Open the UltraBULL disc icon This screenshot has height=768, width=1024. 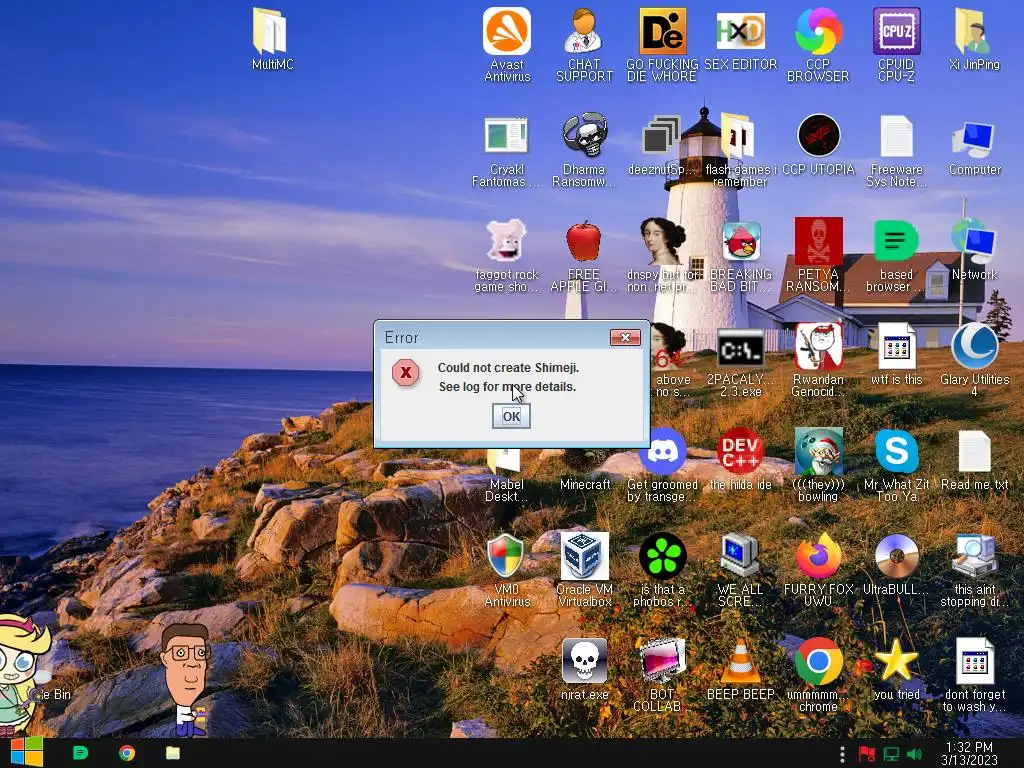click(x=897, y=556)
